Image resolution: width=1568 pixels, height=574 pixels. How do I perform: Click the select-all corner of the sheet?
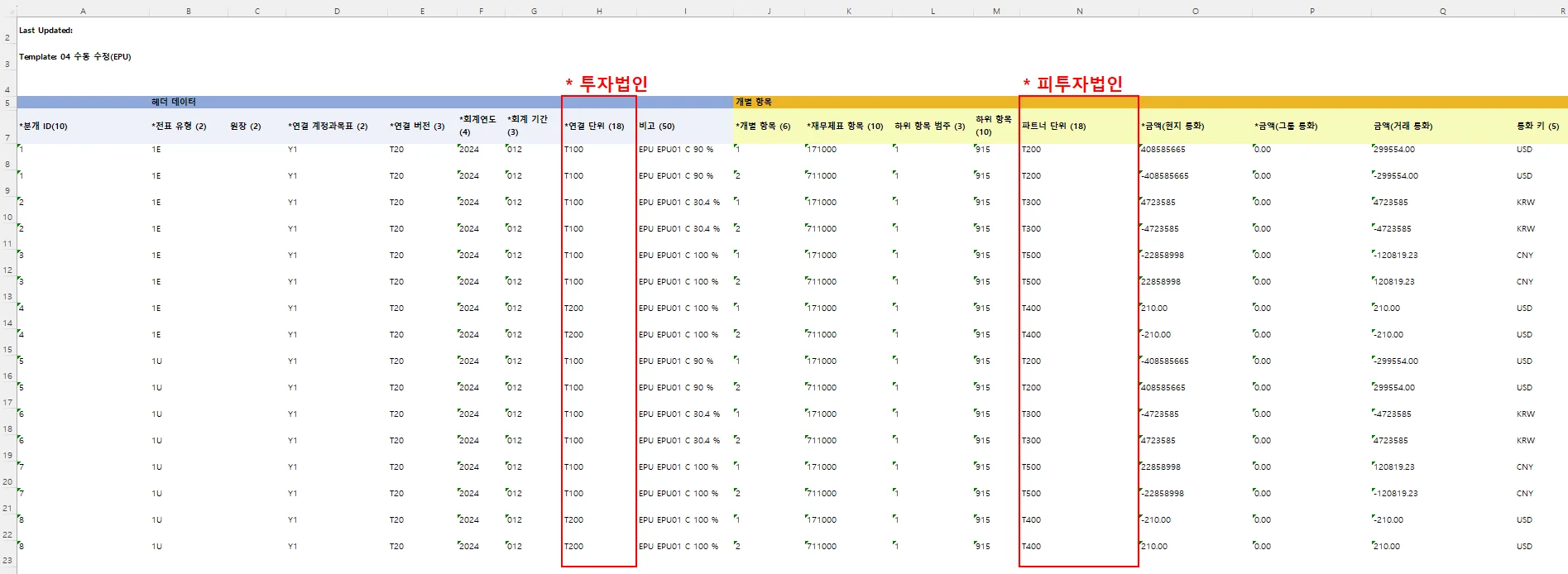point(7,11)
